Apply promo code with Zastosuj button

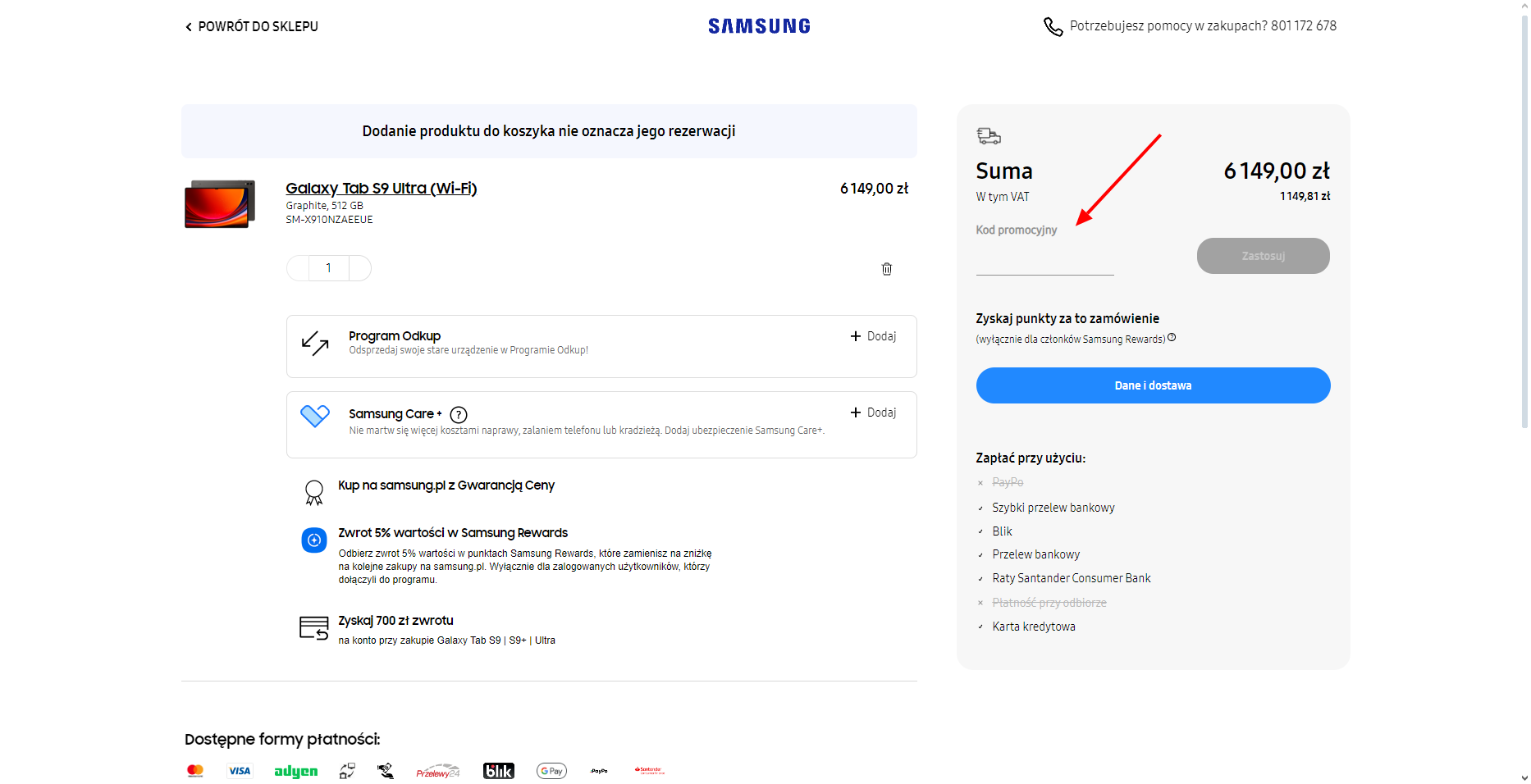(x=1264, y=256)
